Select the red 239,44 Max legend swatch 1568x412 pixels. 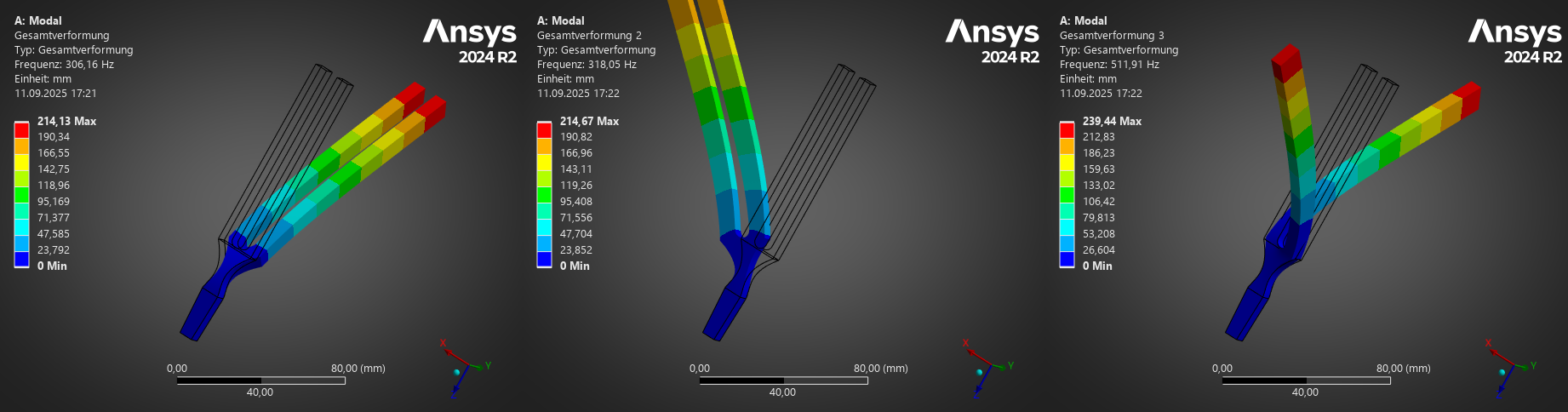tap(1067, 129)
